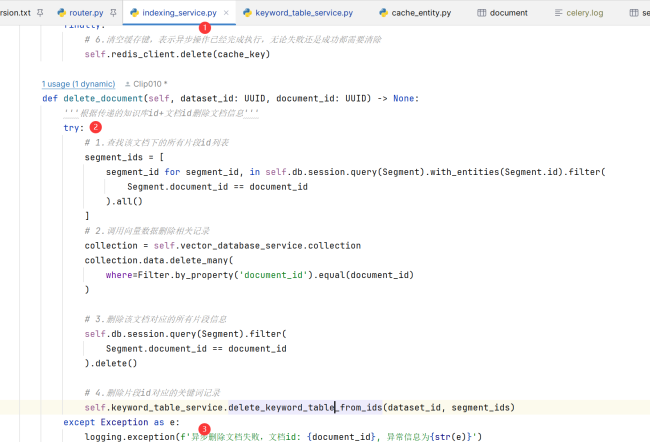Place cursor on delete_document function name

(x=103, y=98)
